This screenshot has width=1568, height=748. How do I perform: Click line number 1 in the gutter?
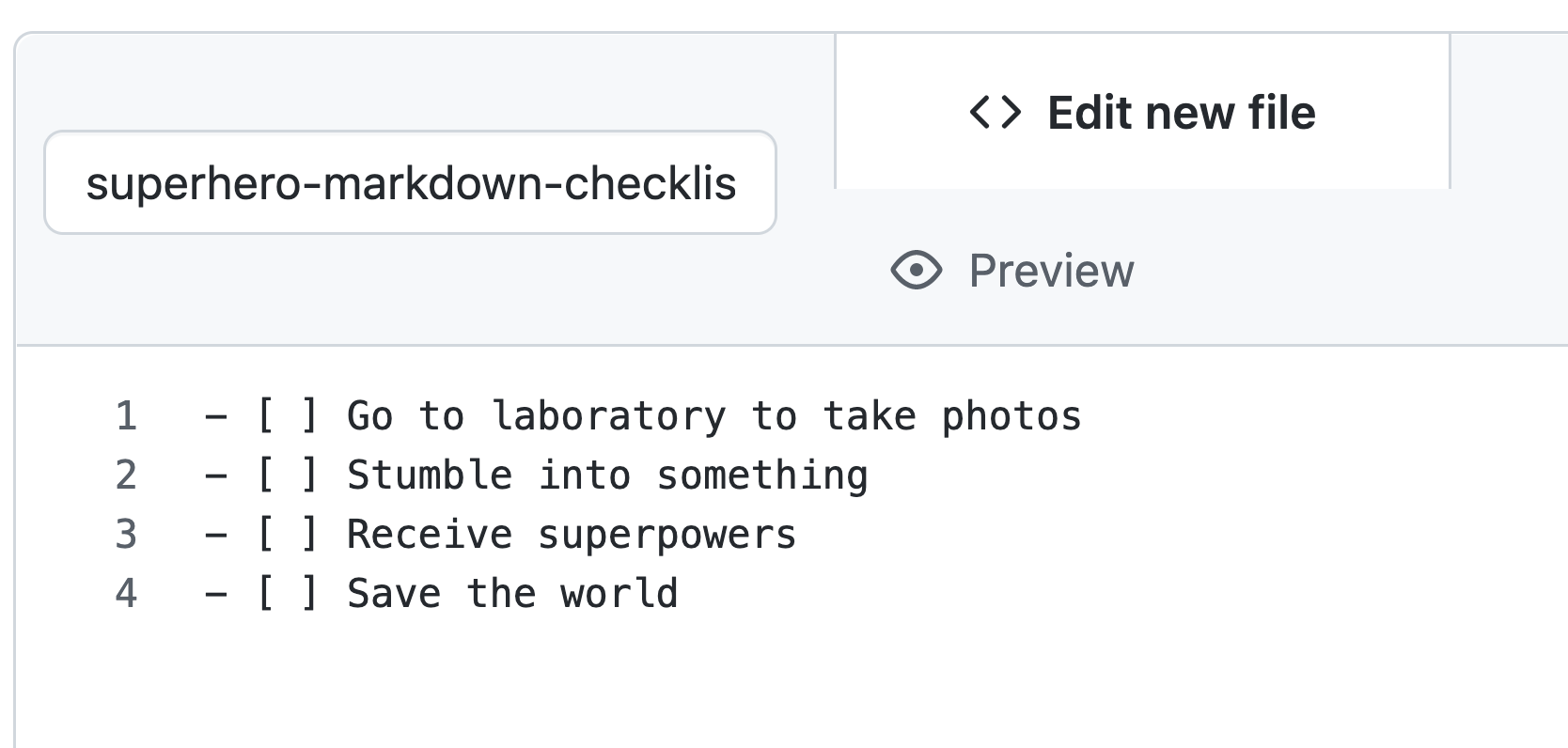[x=126, y=416]
